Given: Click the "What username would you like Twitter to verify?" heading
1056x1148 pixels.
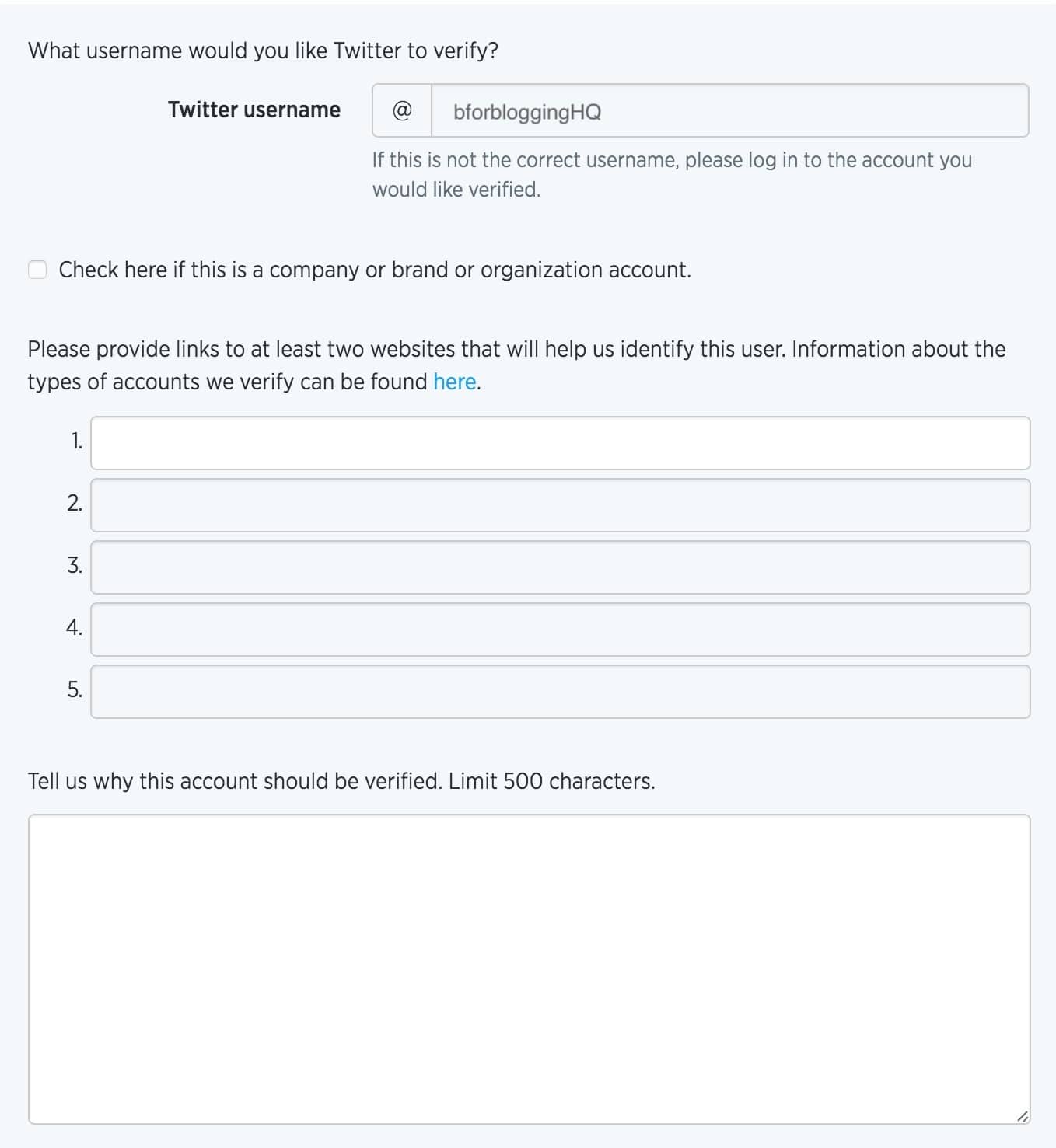Looking at the screenshot, I should click(x=264, y=51).
